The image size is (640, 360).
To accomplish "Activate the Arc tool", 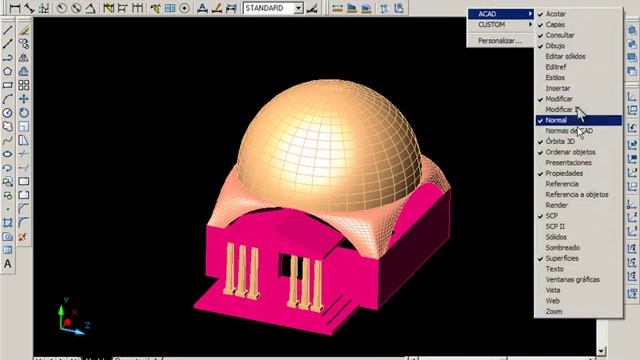I will tap(7, 99).
